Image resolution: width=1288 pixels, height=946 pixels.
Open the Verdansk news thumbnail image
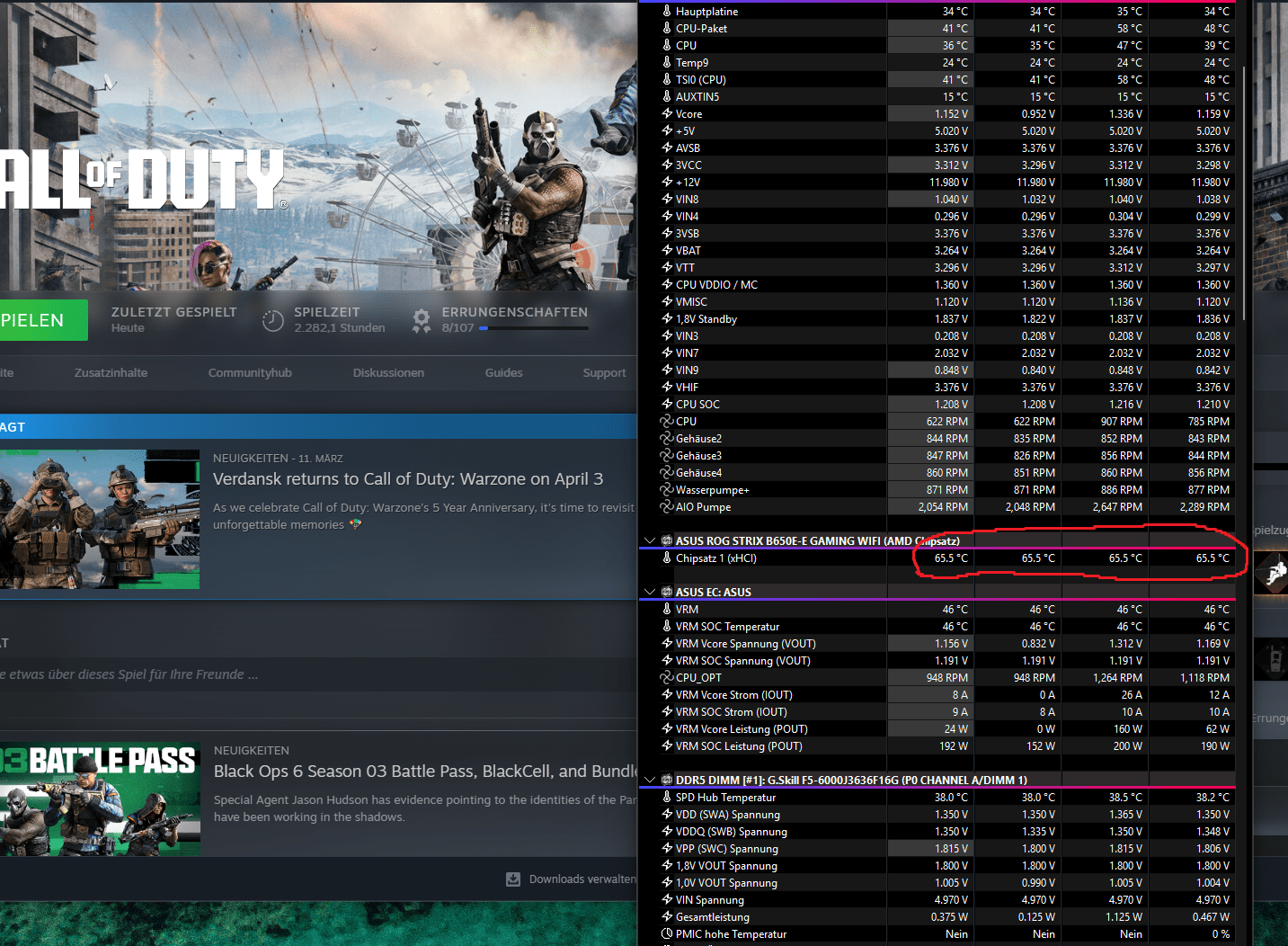(x=100, y=520)
